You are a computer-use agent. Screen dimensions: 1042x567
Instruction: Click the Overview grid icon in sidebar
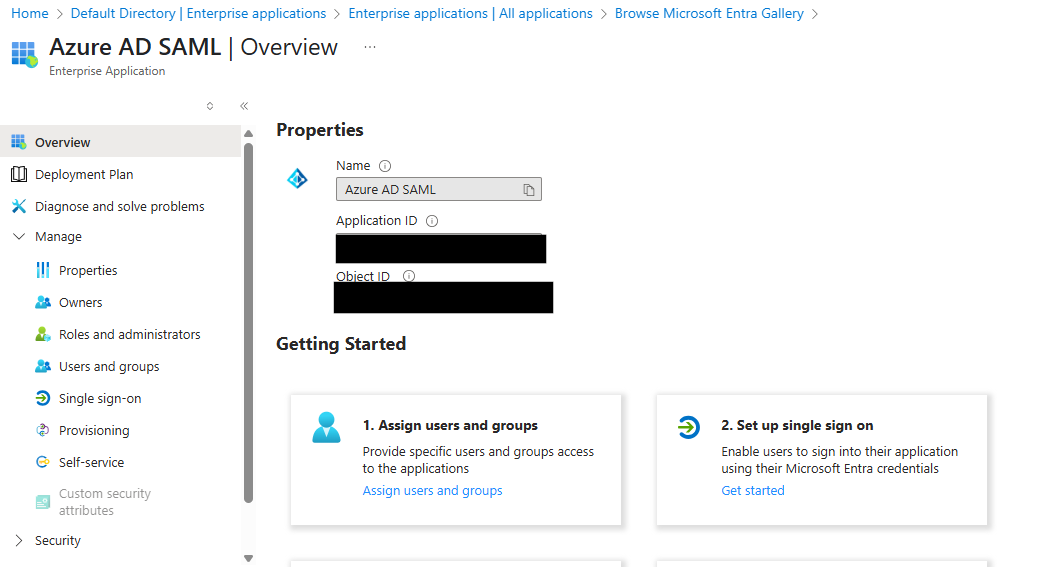(x=18, y=142)
